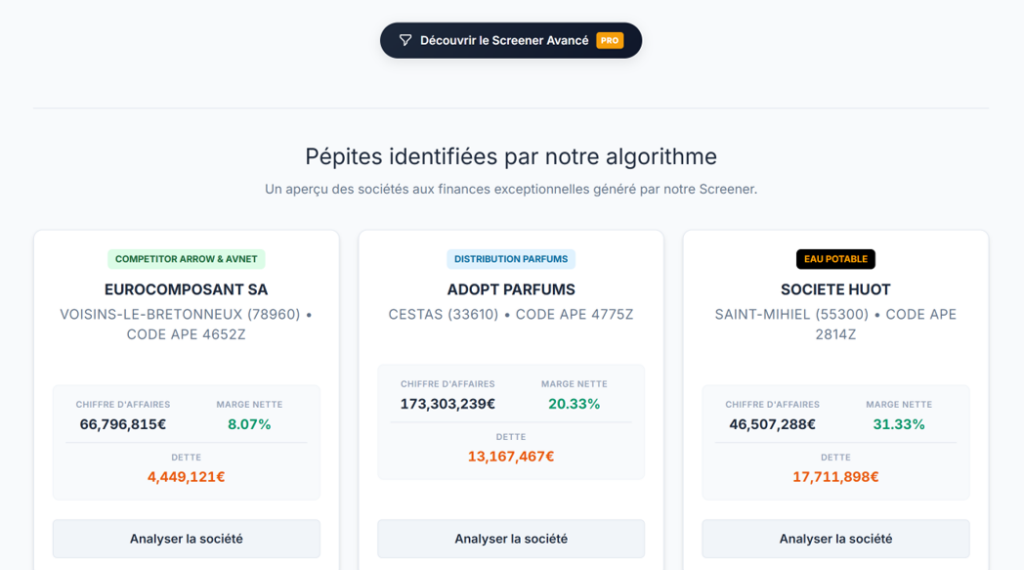
Task: Click Adopt Parfums' revenue figure 173,303,239€
Action: [448, 404]
